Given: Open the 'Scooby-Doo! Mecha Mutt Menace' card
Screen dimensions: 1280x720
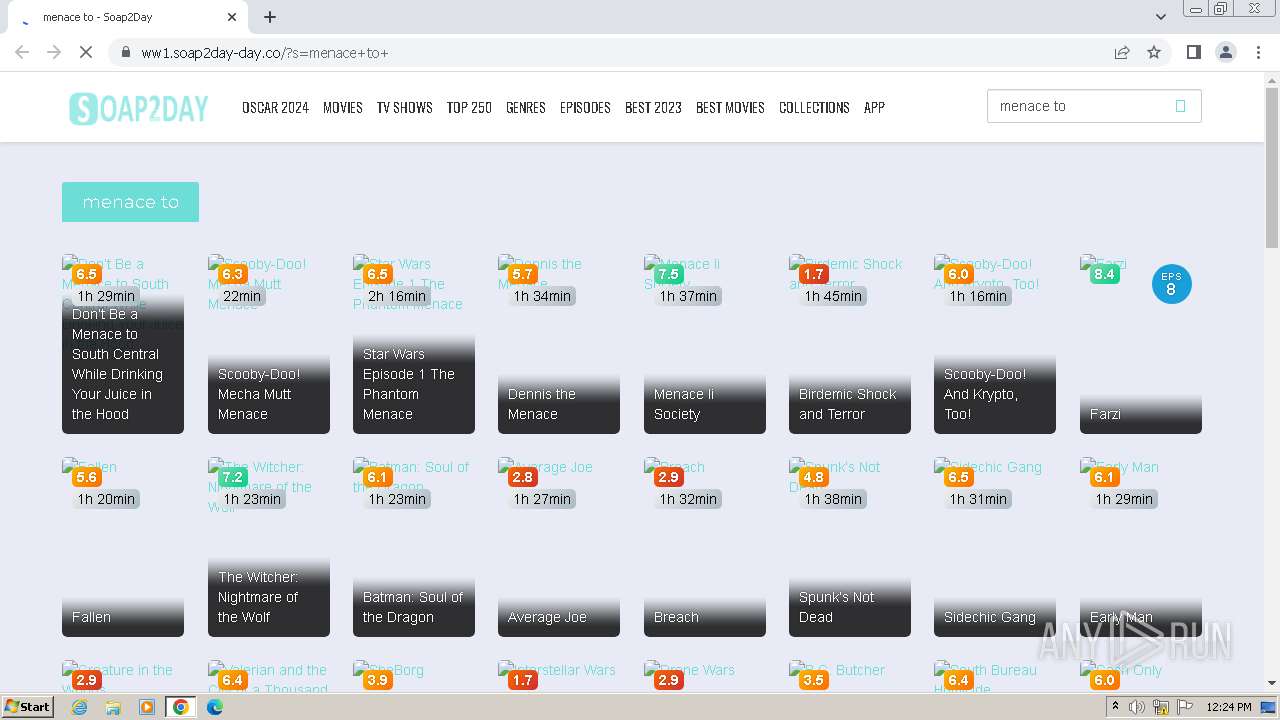Looking at the screenshot, I should click(269, 344).
